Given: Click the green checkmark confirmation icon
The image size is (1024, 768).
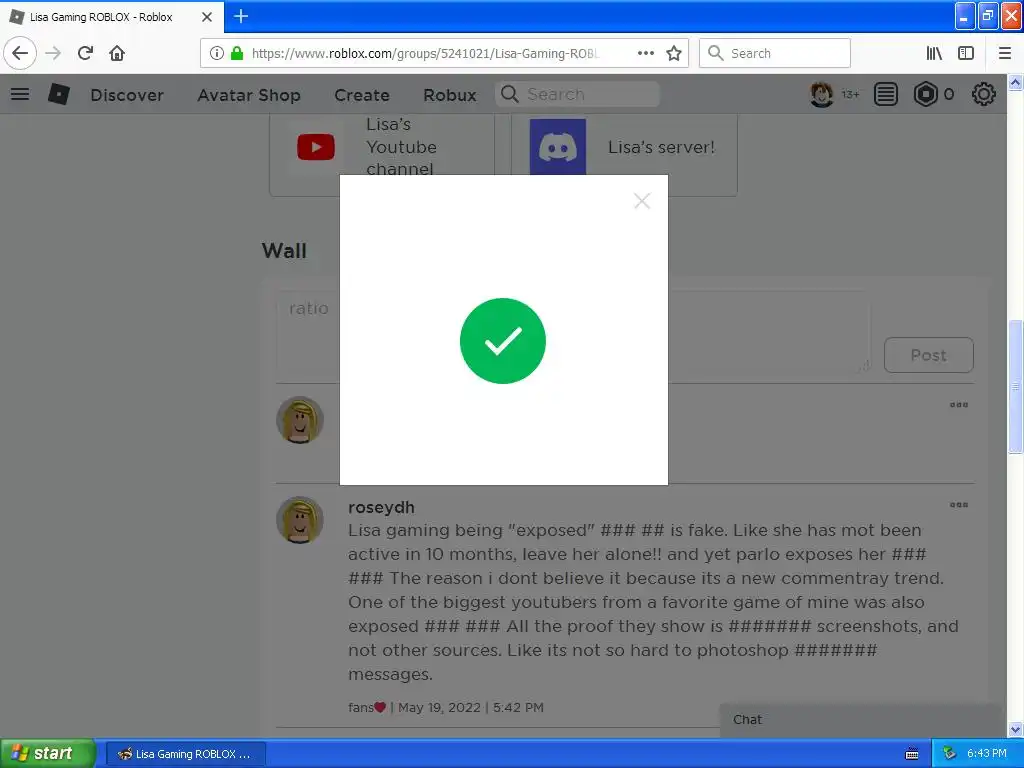Looking at the screenshot, I should 503,341.
